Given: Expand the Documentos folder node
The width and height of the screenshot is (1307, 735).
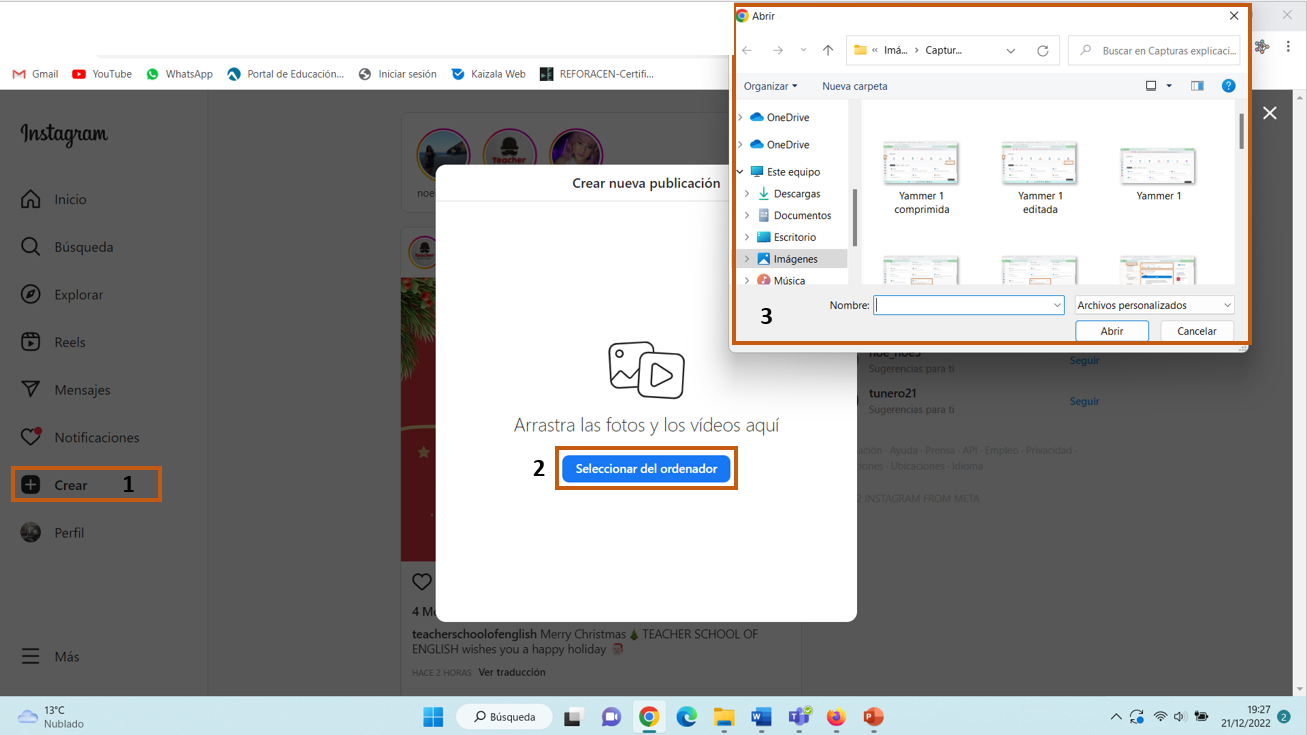Looking at the screenshot, I should click(x=747, y=215).
